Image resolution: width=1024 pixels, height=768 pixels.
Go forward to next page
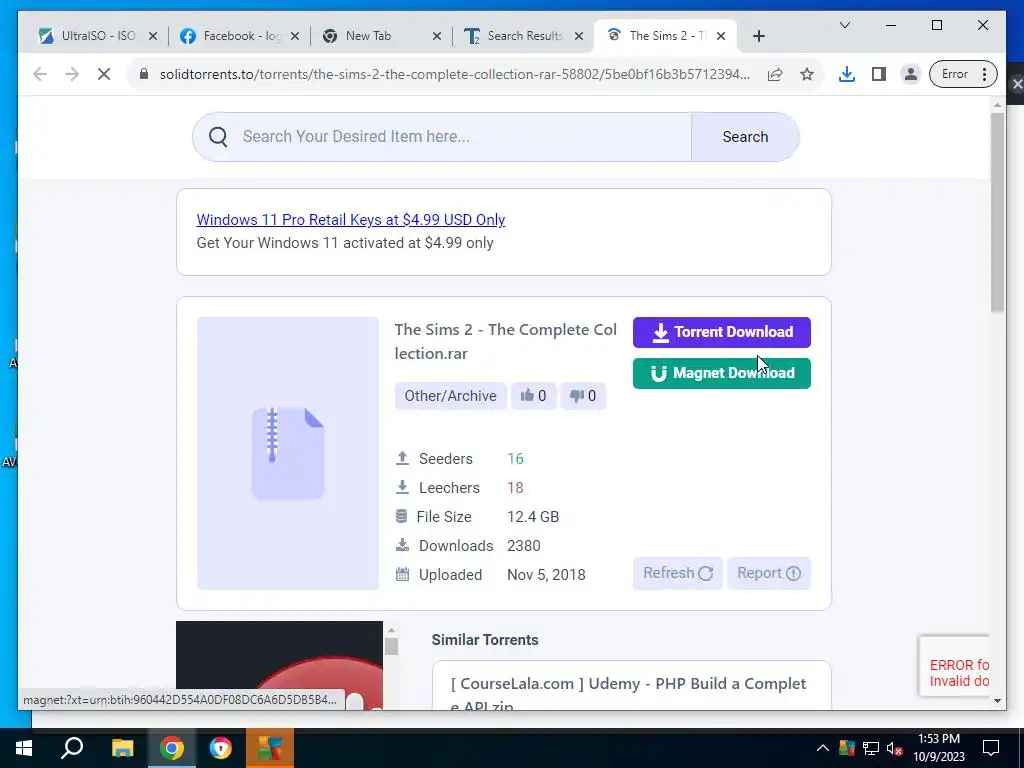[x=72, y=74]
